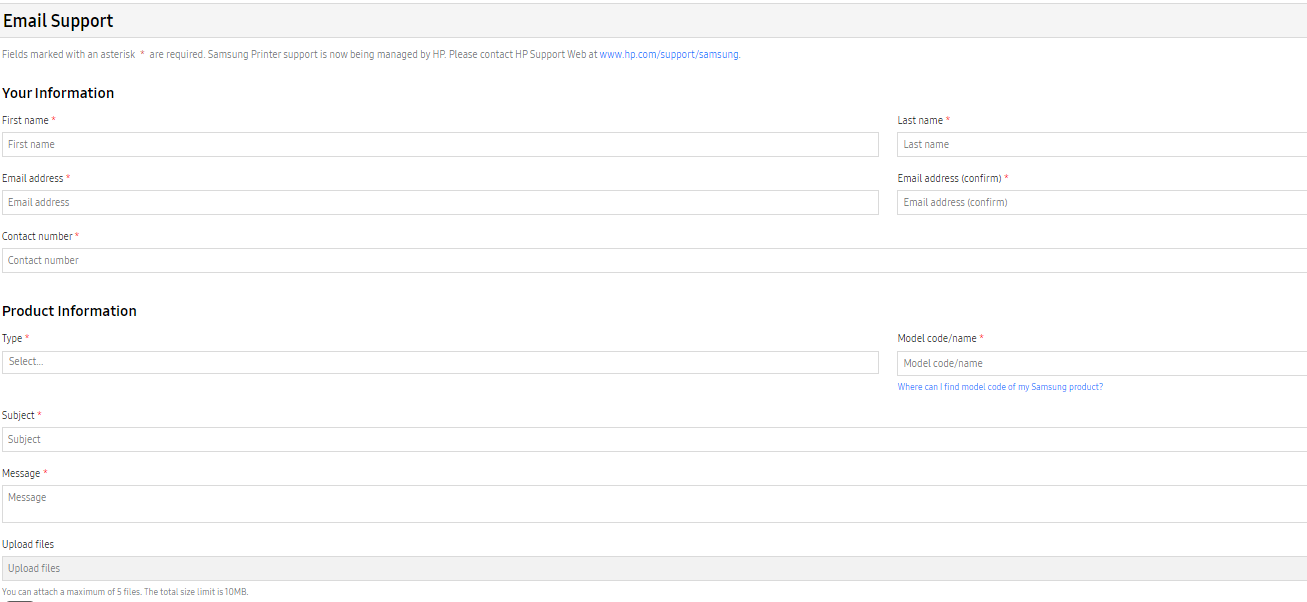Focus the Email address text box

click(440, 202)
